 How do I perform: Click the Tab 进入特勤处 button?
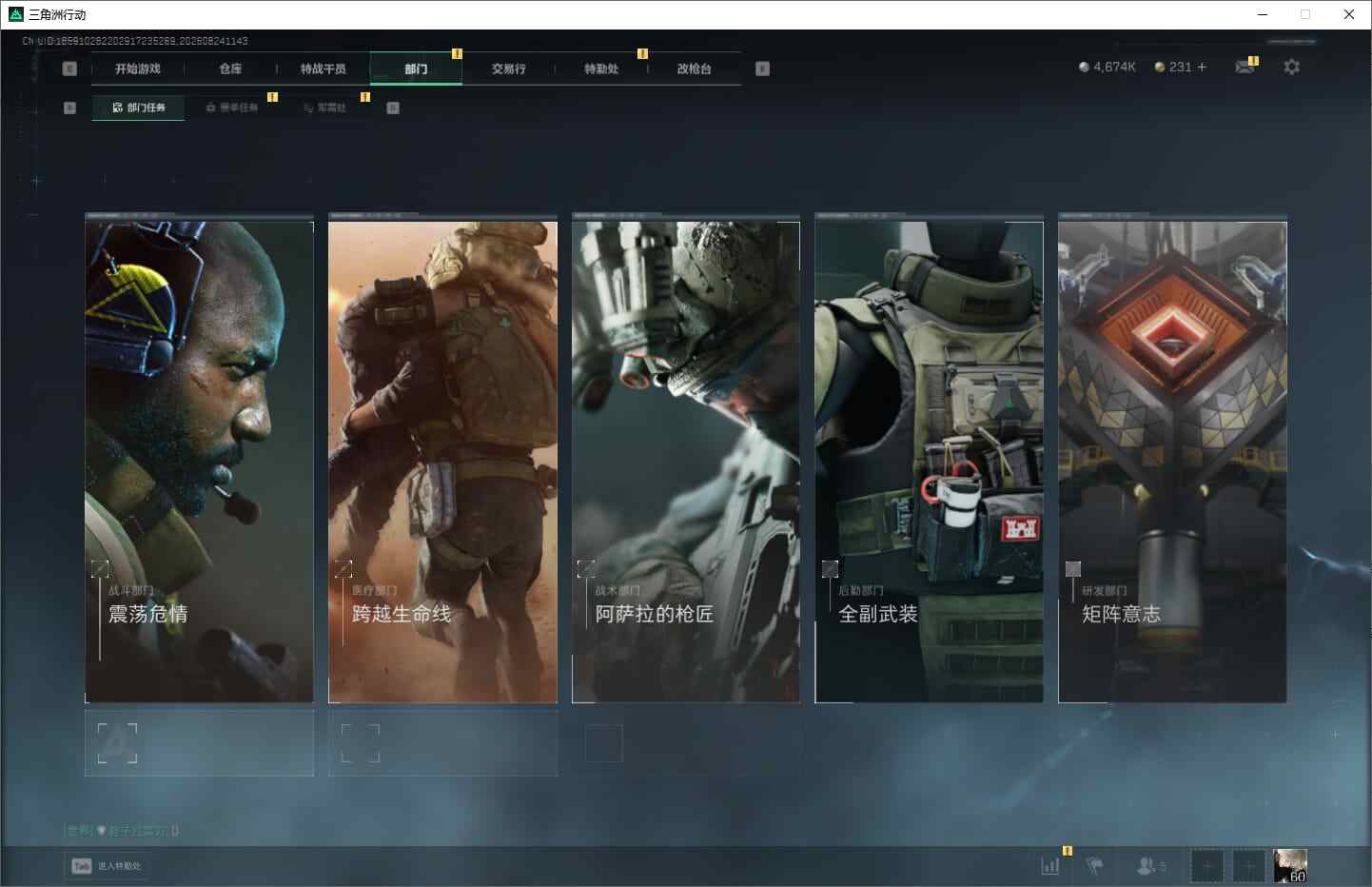coord(107,866)
